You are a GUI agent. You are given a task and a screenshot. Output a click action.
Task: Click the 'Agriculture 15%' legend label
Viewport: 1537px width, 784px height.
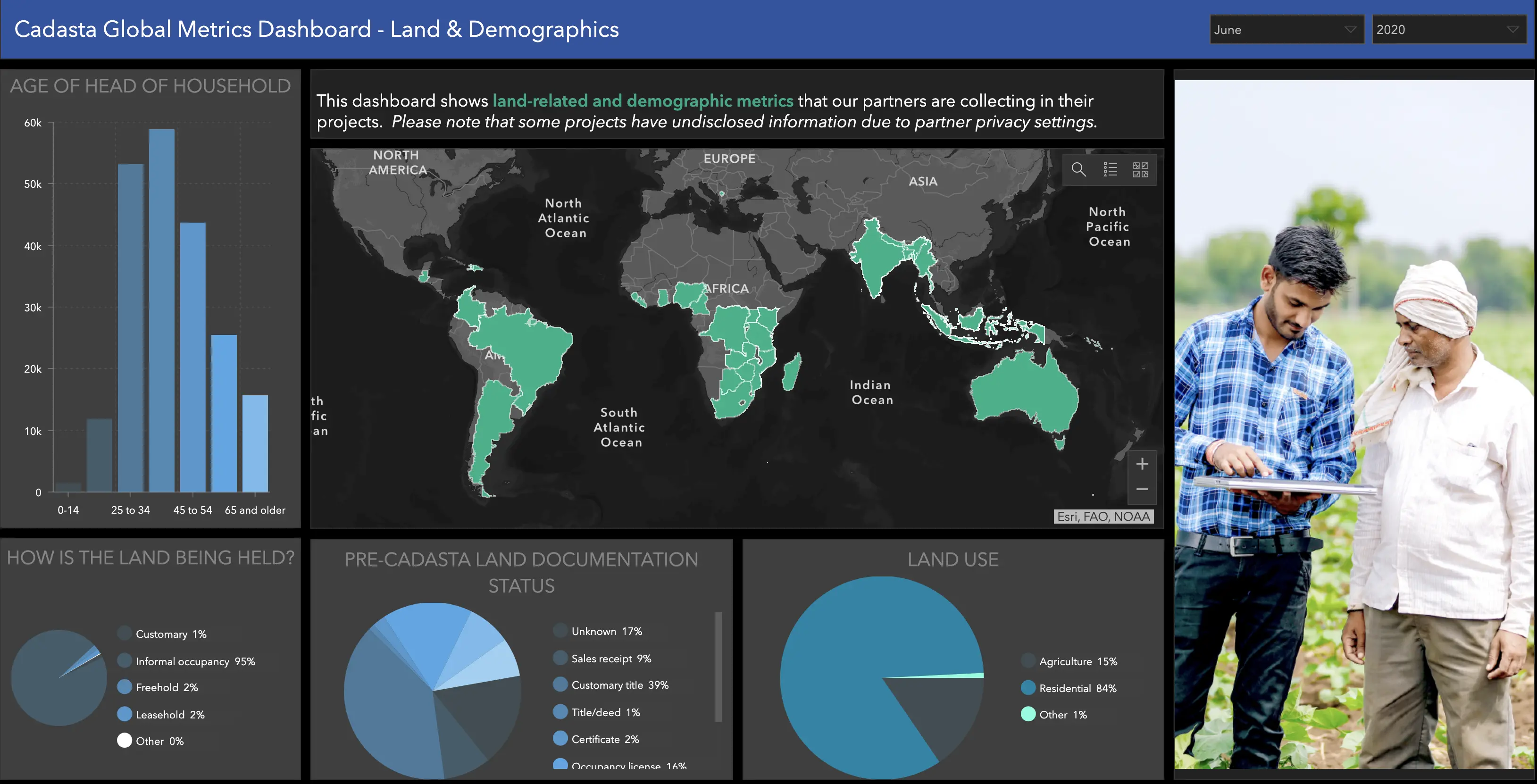tap(1078, 661)
